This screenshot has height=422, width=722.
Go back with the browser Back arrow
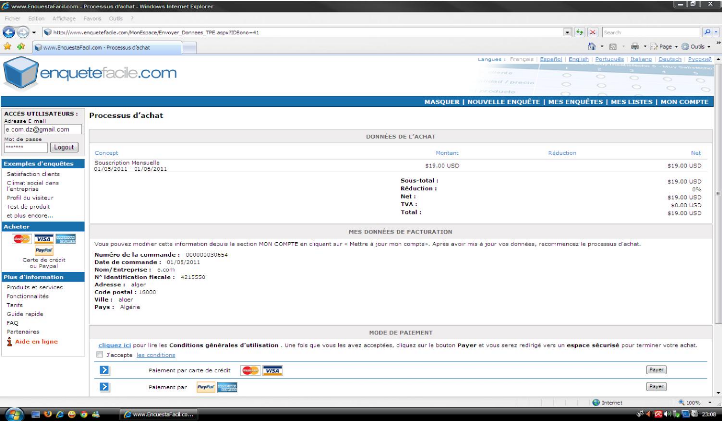(9, 32)
